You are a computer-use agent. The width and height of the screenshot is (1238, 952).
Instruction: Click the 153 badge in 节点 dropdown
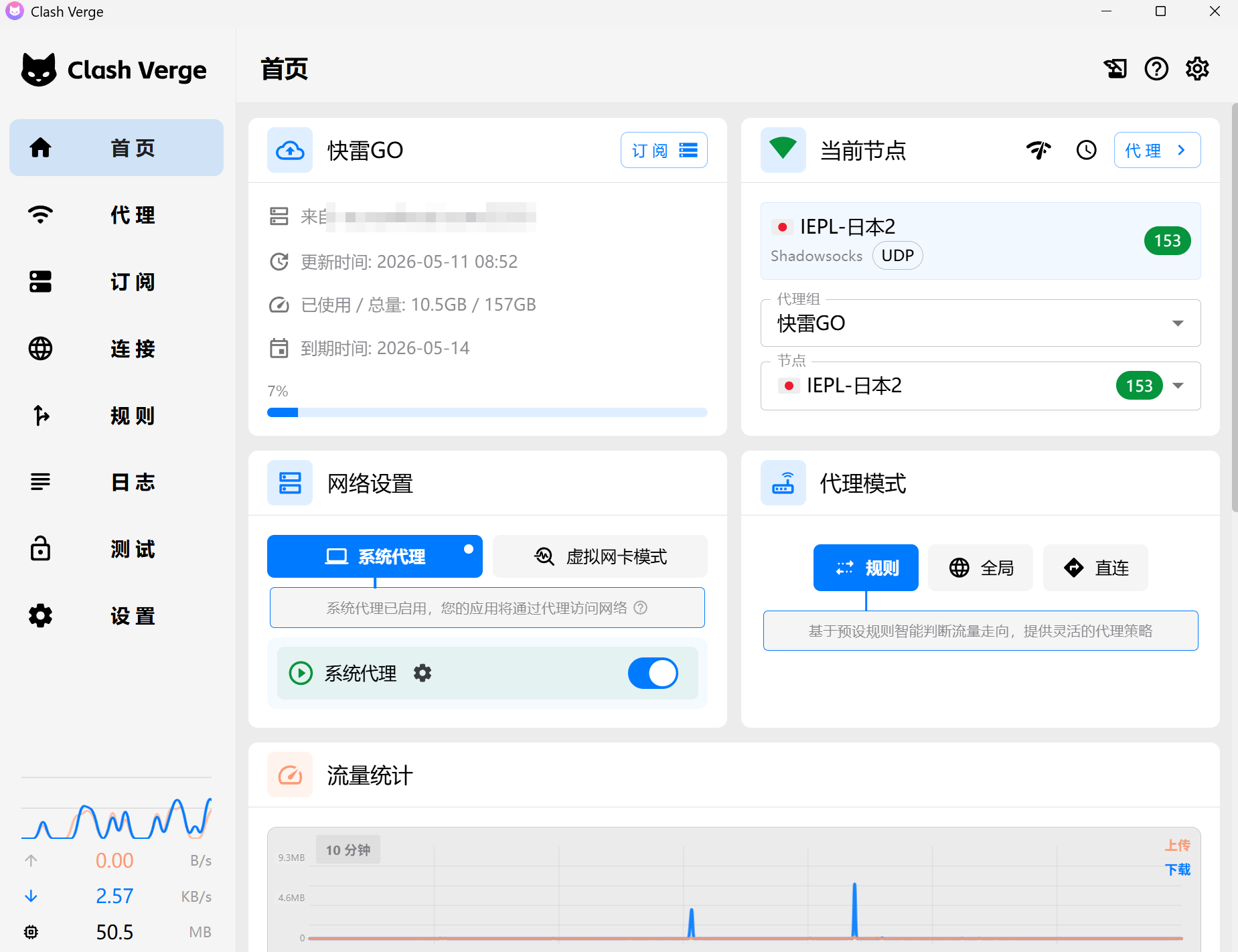[x=1139, y=386]
